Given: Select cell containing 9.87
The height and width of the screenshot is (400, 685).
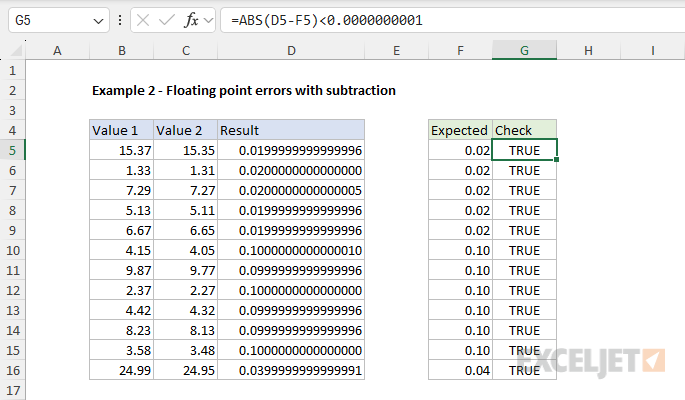Looking at the screenshot, I should (121, 270).
